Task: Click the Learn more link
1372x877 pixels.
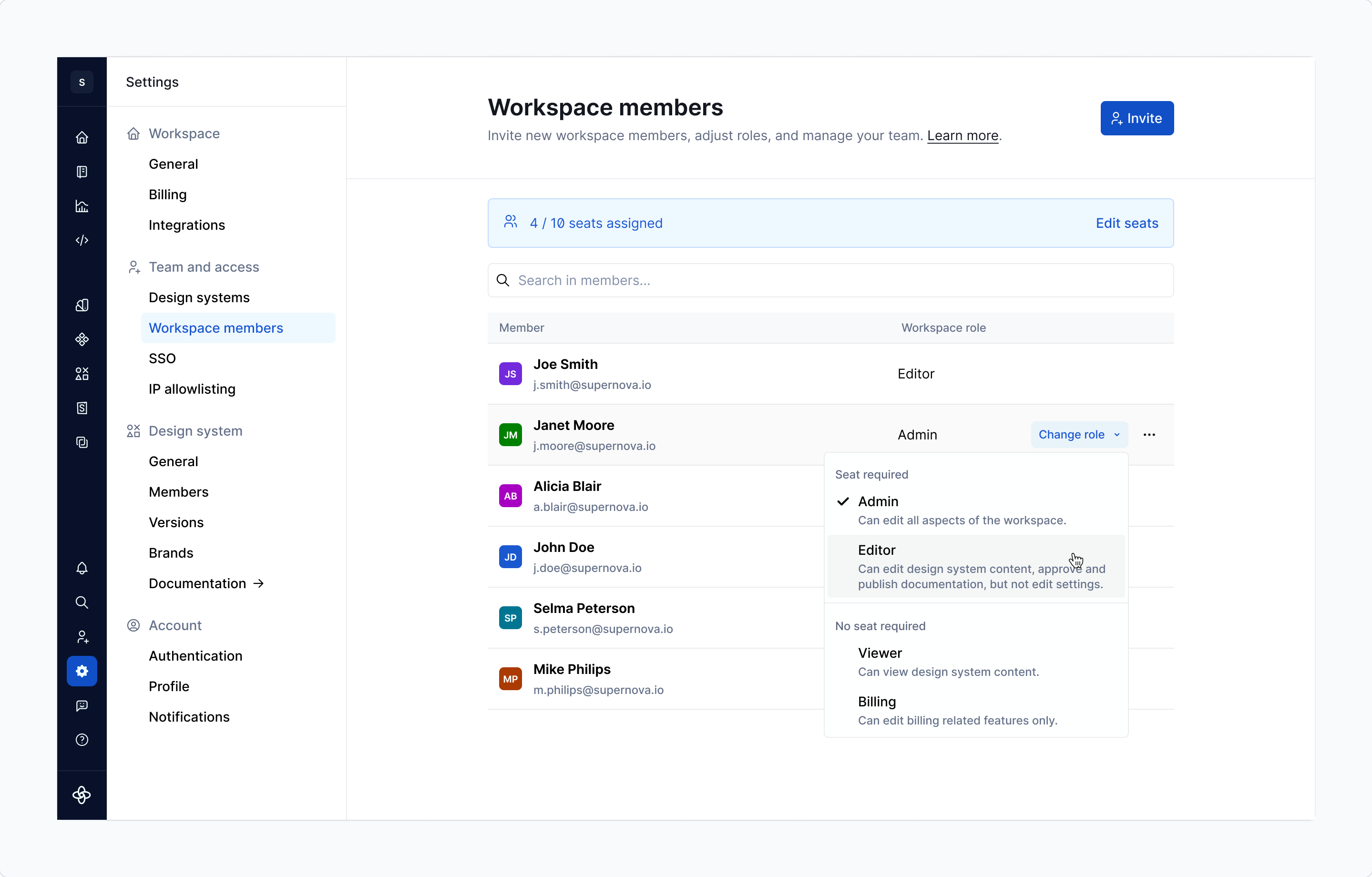Action: 962,135
